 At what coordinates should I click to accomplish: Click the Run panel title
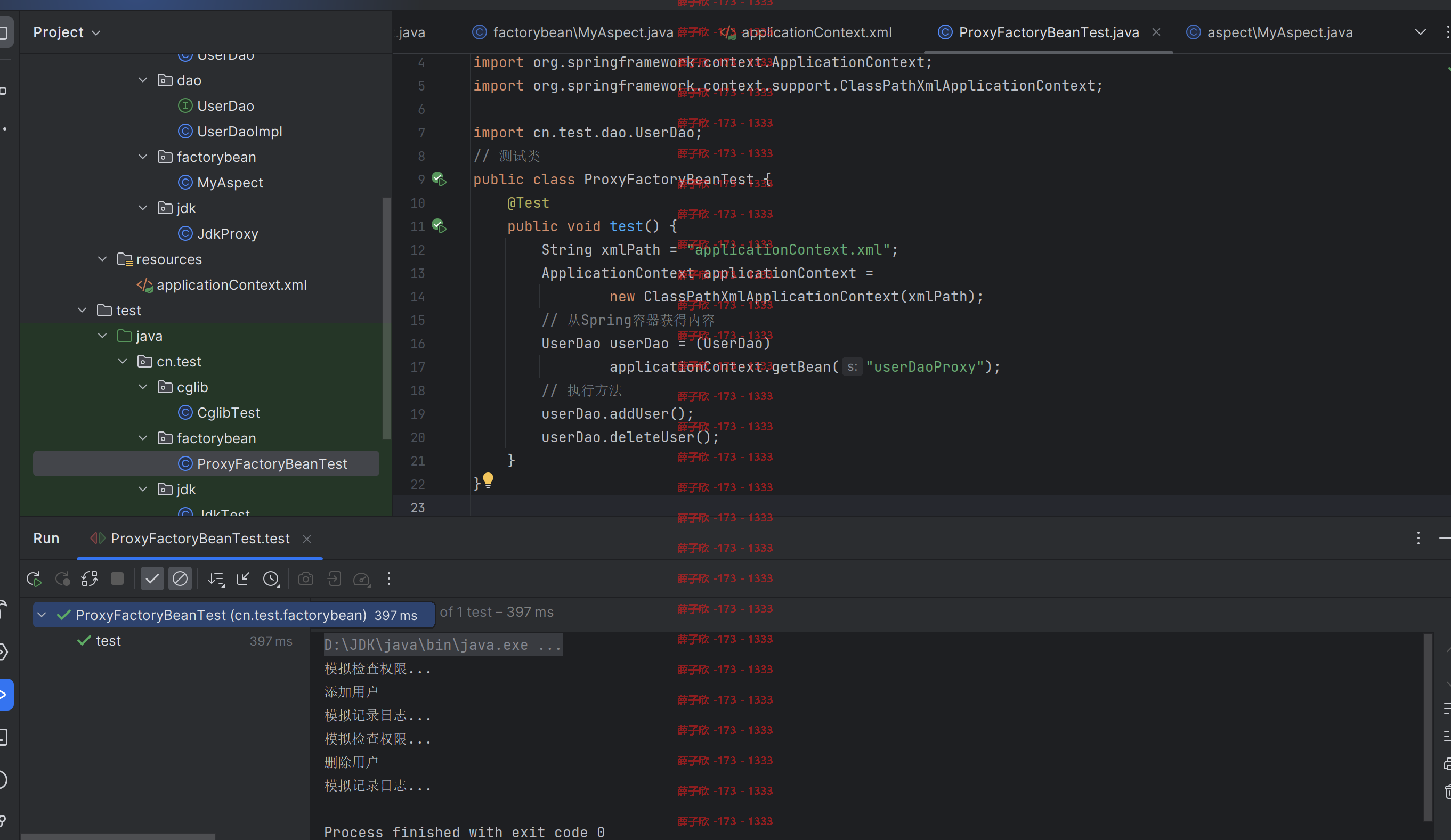click(x=46, y=539)
